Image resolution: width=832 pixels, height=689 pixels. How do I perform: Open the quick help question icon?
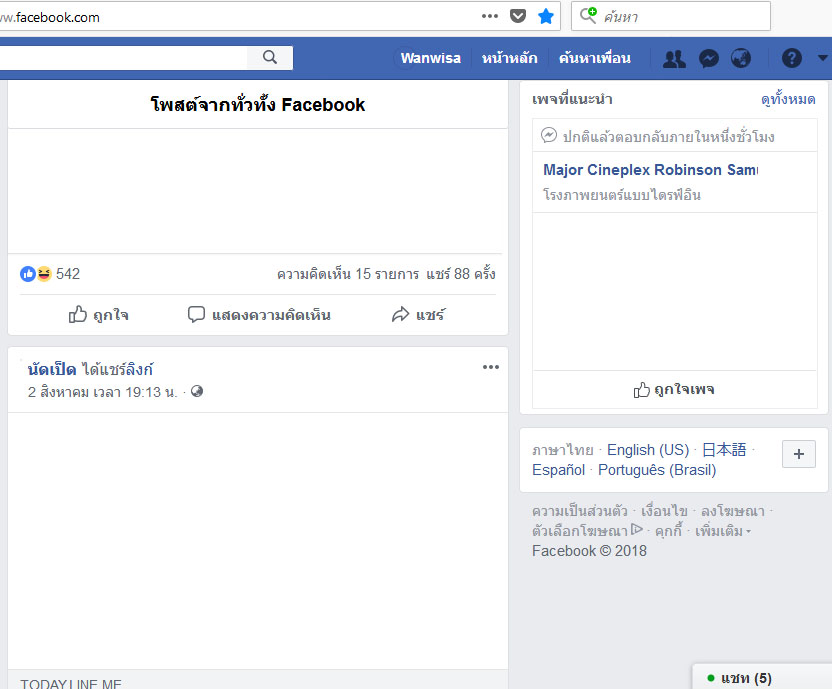point(792,58)
